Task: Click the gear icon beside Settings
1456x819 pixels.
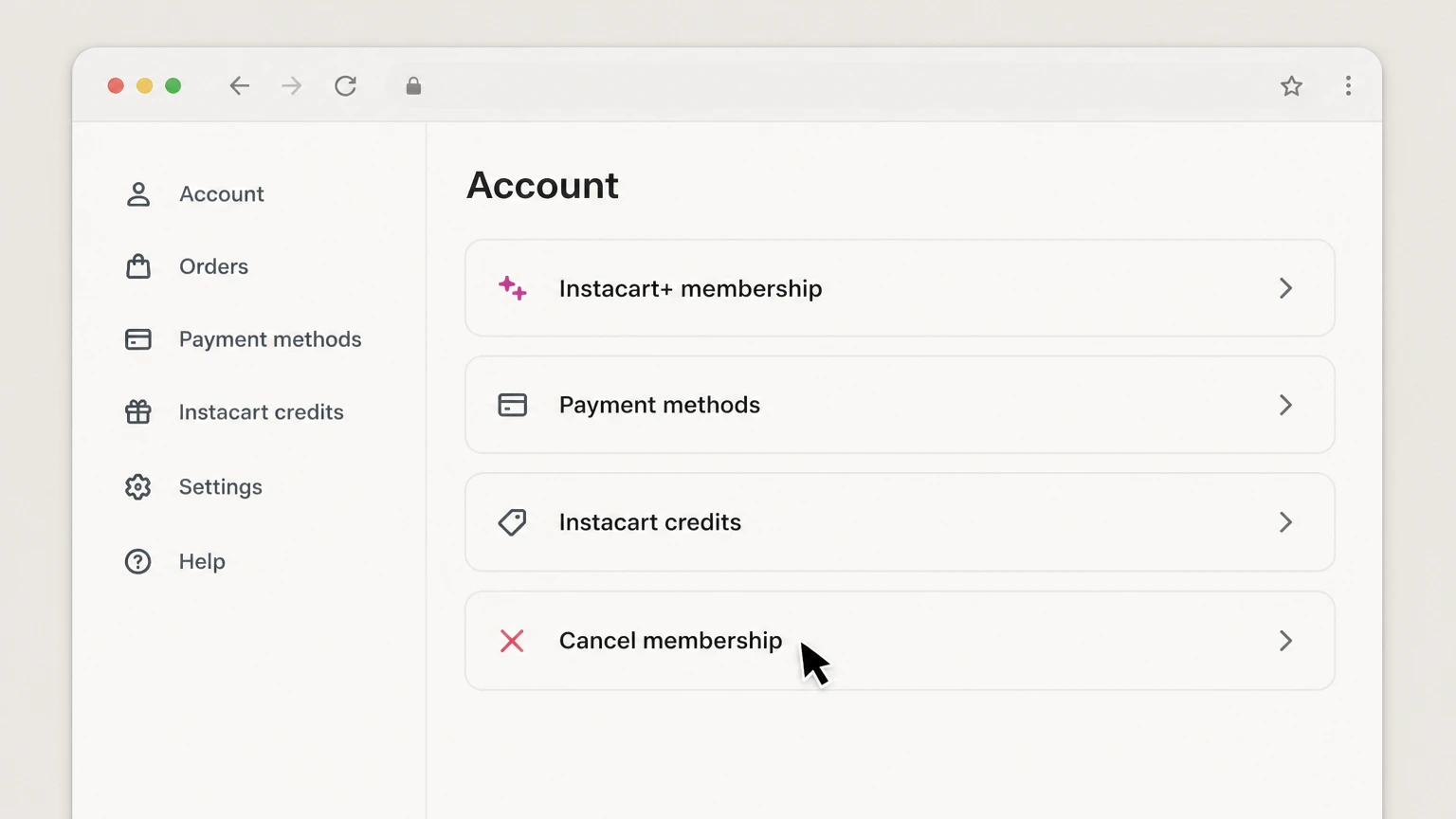Action: click(138, 487)
